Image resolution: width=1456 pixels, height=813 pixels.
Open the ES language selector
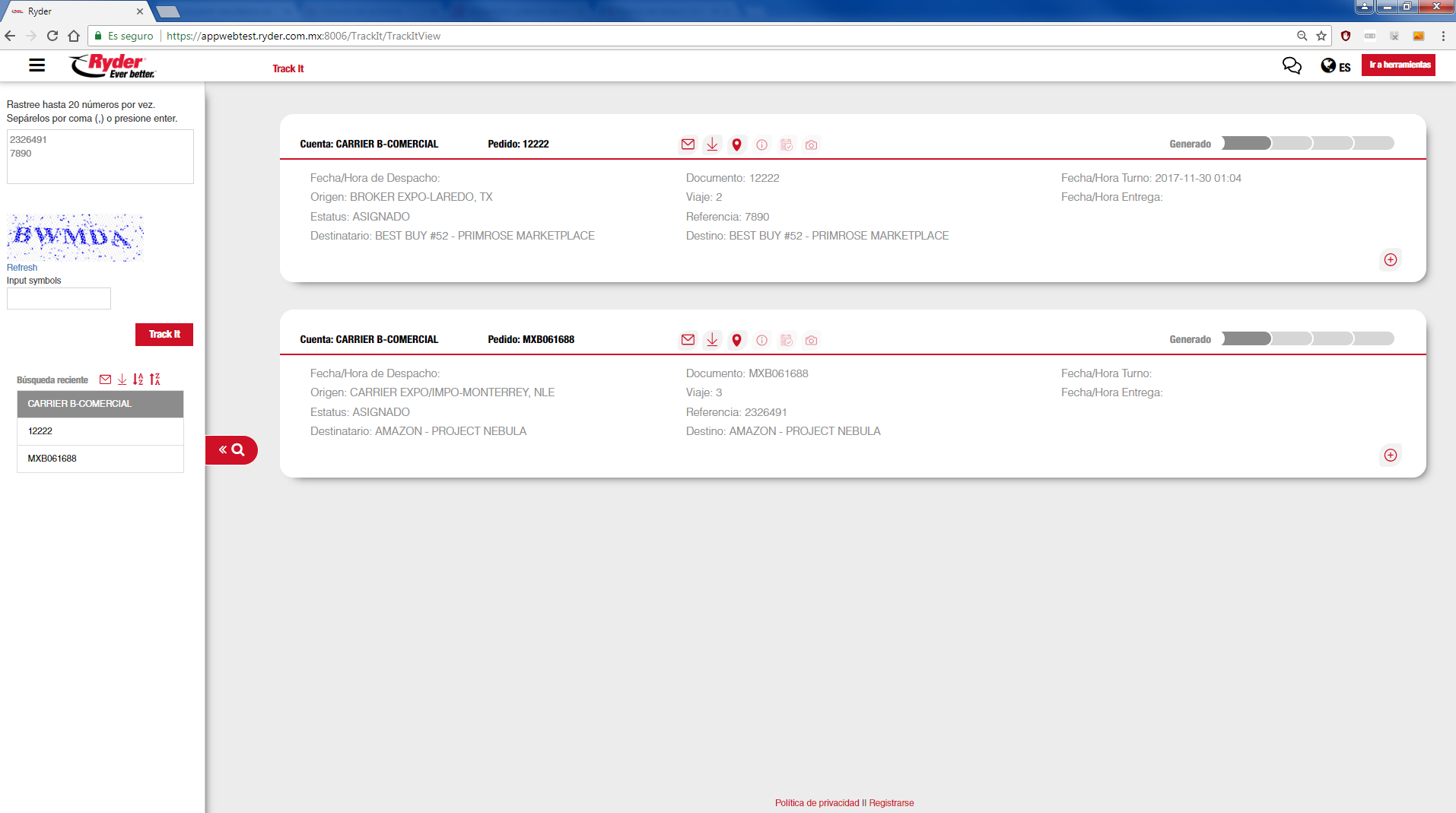coord(1336,66)
